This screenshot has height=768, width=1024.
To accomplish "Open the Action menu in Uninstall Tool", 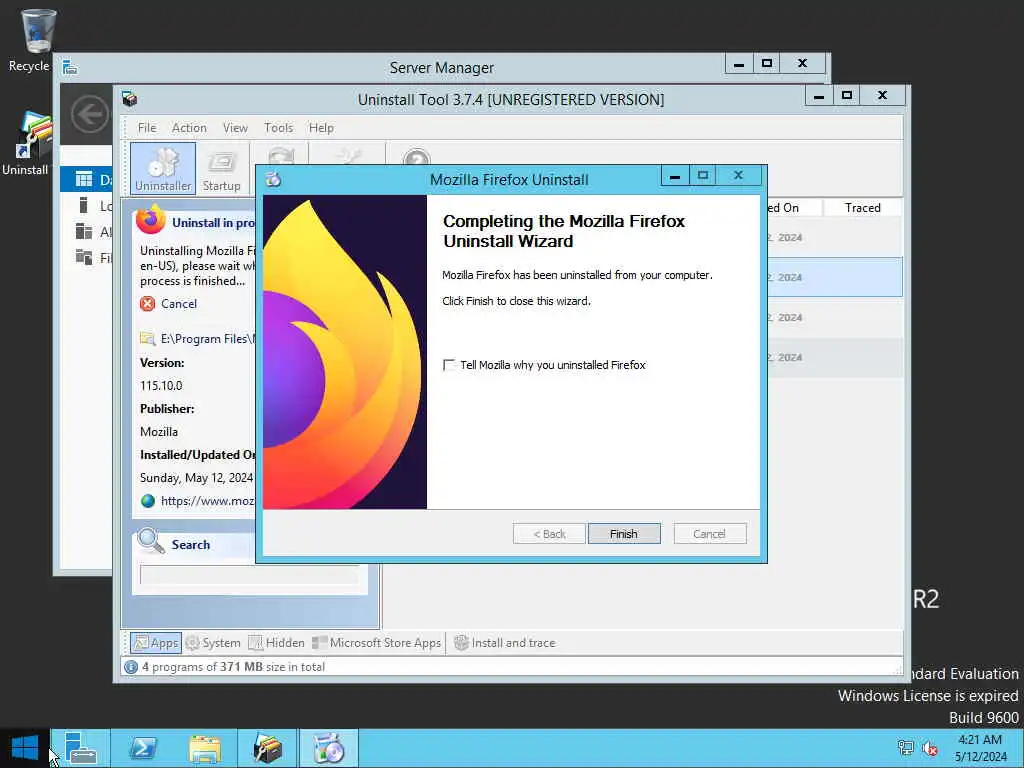I will [189, 127].
